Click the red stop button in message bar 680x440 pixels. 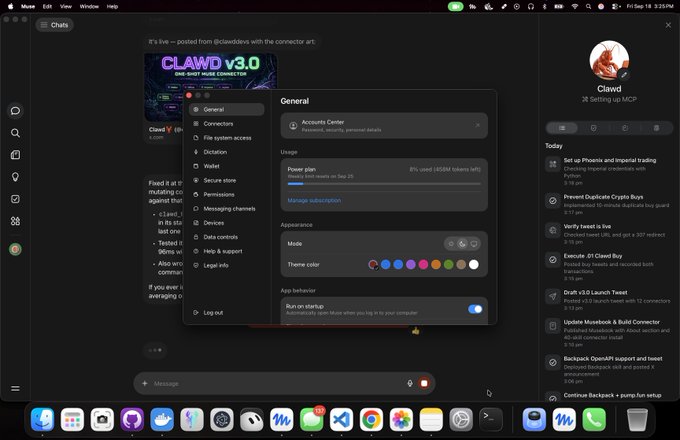[424, 383]
